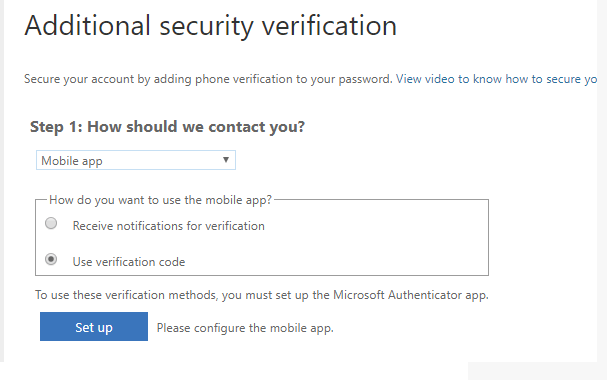The width and height of the screenshot is (608, 380).
Task: Click the word Step 1 in the heading
Action: point(56,127)
